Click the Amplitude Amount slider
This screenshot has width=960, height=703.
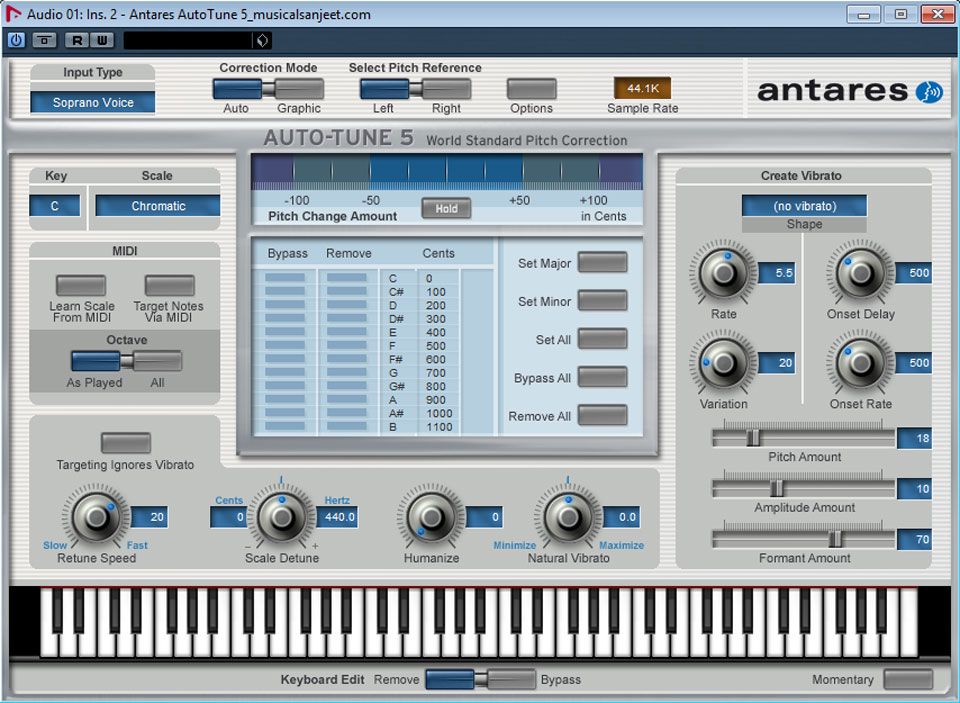pyautogui.click(x=803, y=488)
